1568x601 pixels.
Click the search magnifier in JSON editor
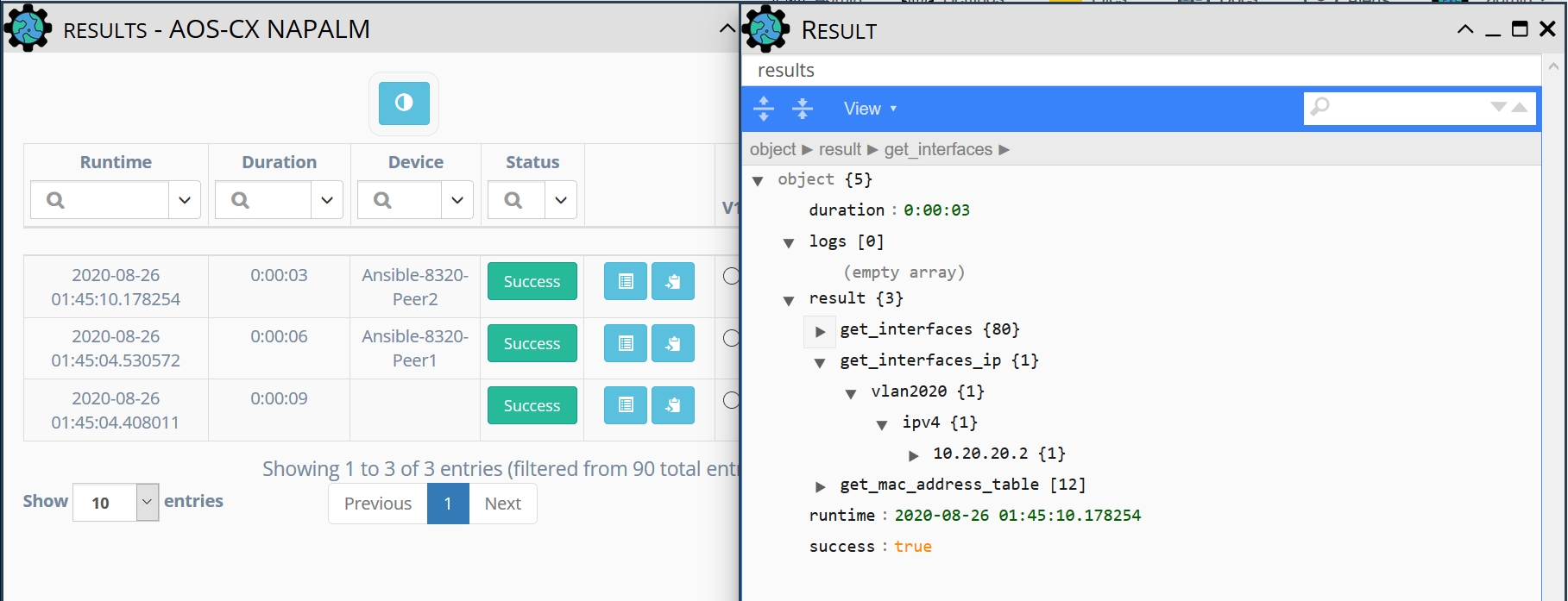pos(1320,107)
